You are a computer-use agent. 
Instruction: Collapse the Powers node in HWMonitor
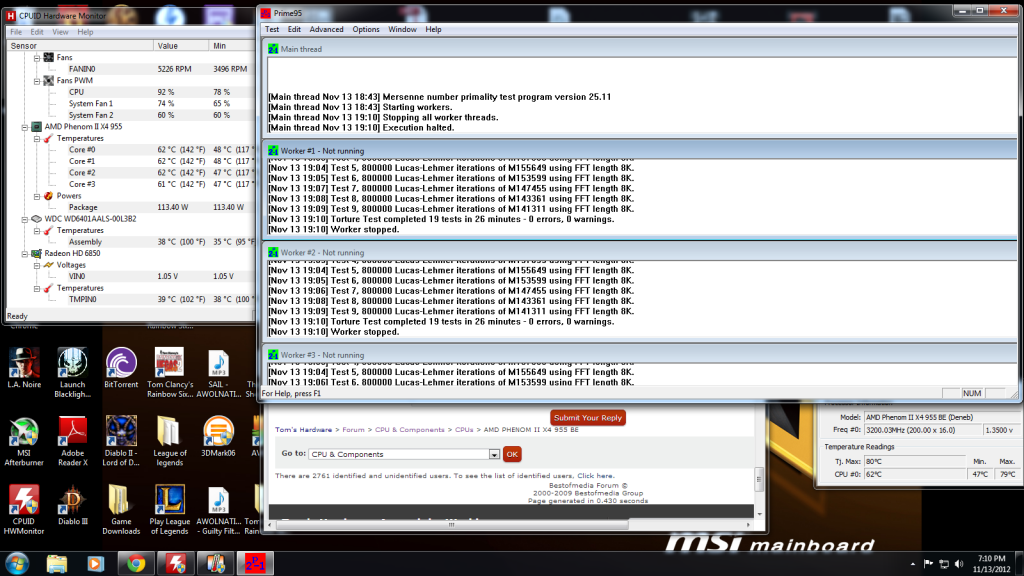click(x=37, y=196)
